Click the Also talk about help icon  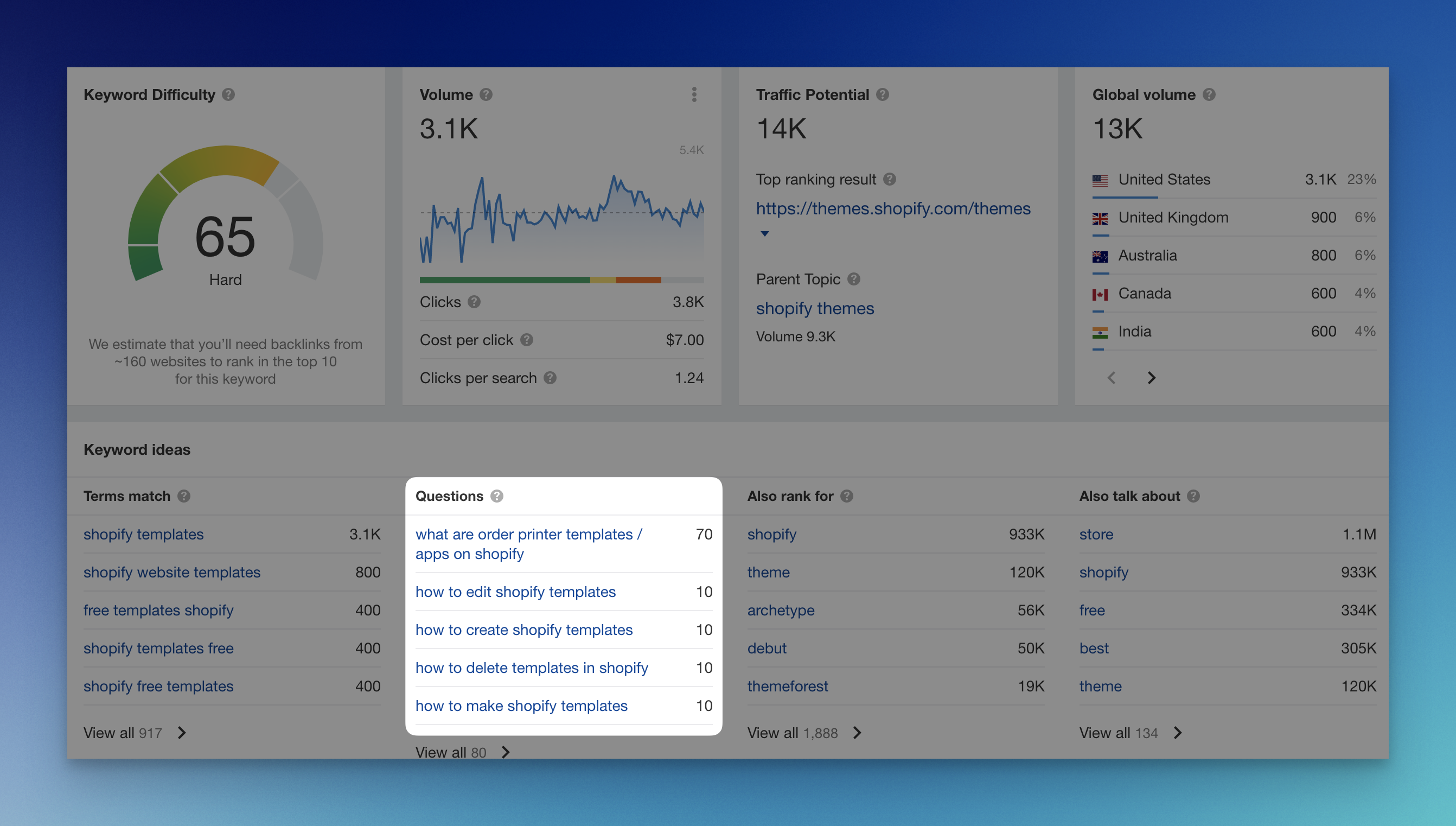(1193, 497)
